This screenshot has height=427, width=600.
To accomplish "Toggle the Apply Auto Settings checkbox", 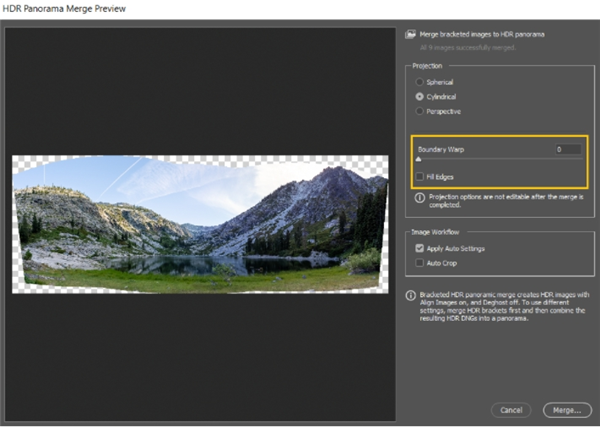I will [419, 248].
